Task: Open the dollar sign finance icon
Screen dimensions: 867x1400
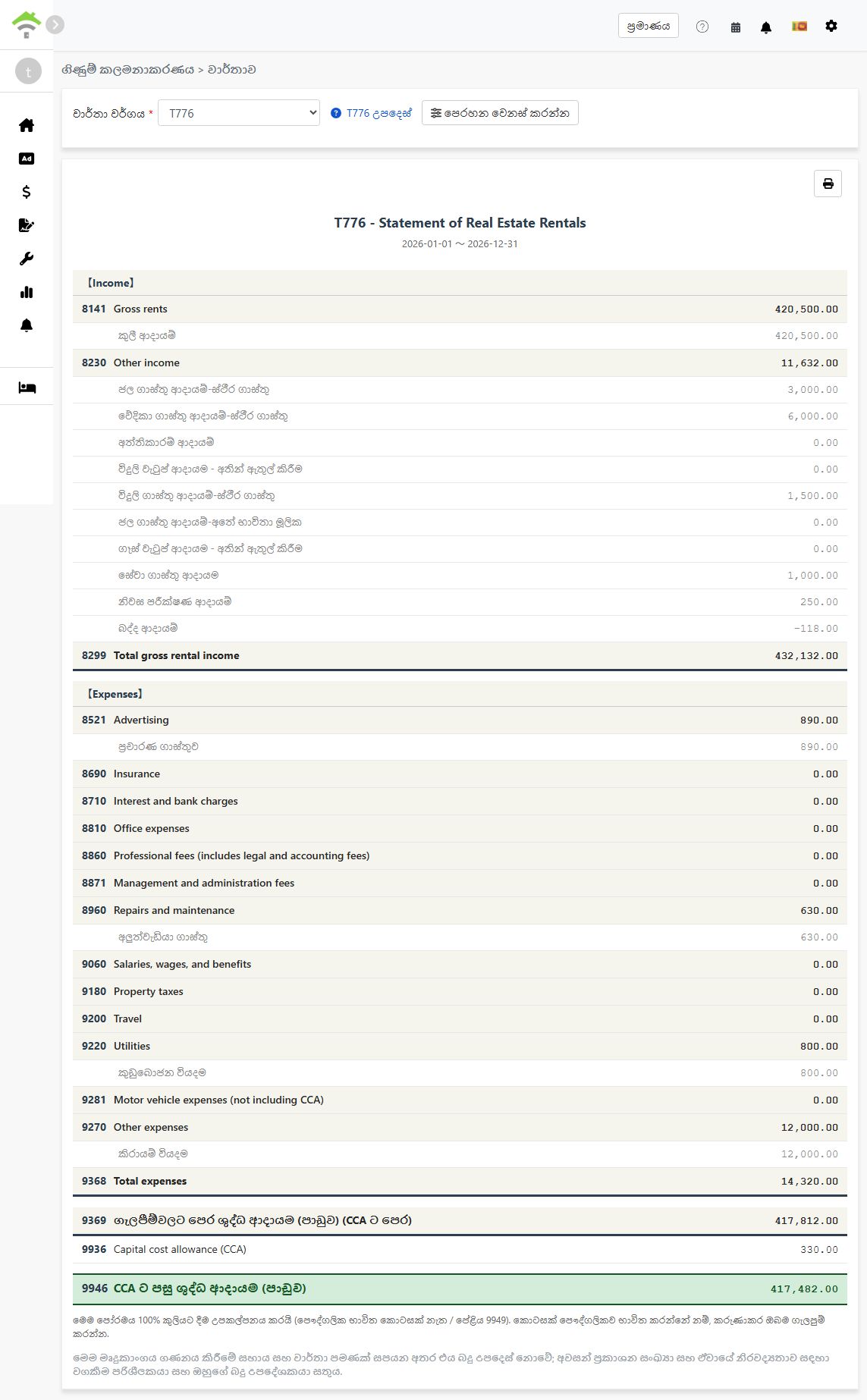Action: coord(27,192)
